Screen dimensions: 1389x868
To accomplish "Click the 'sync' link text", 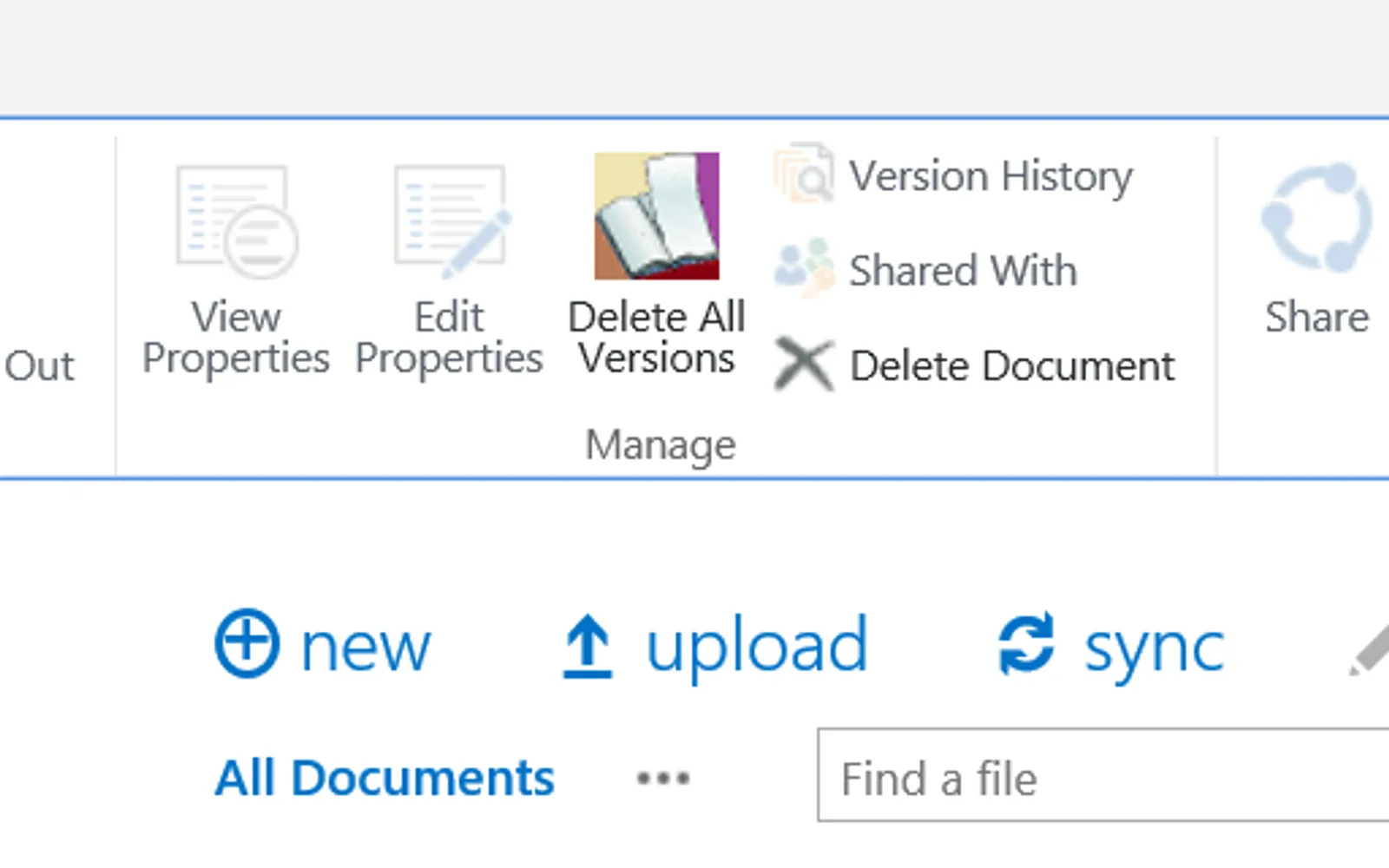I will tap(1155, 650).
